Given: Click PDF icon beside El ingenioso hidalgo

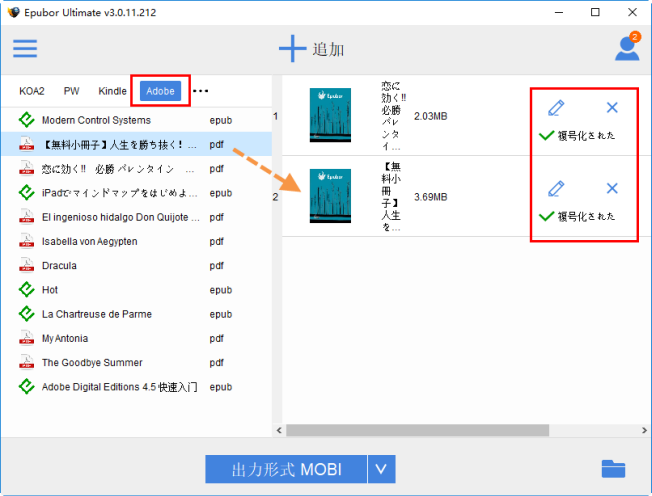Looking at the screenshot, I should point(27,217).
